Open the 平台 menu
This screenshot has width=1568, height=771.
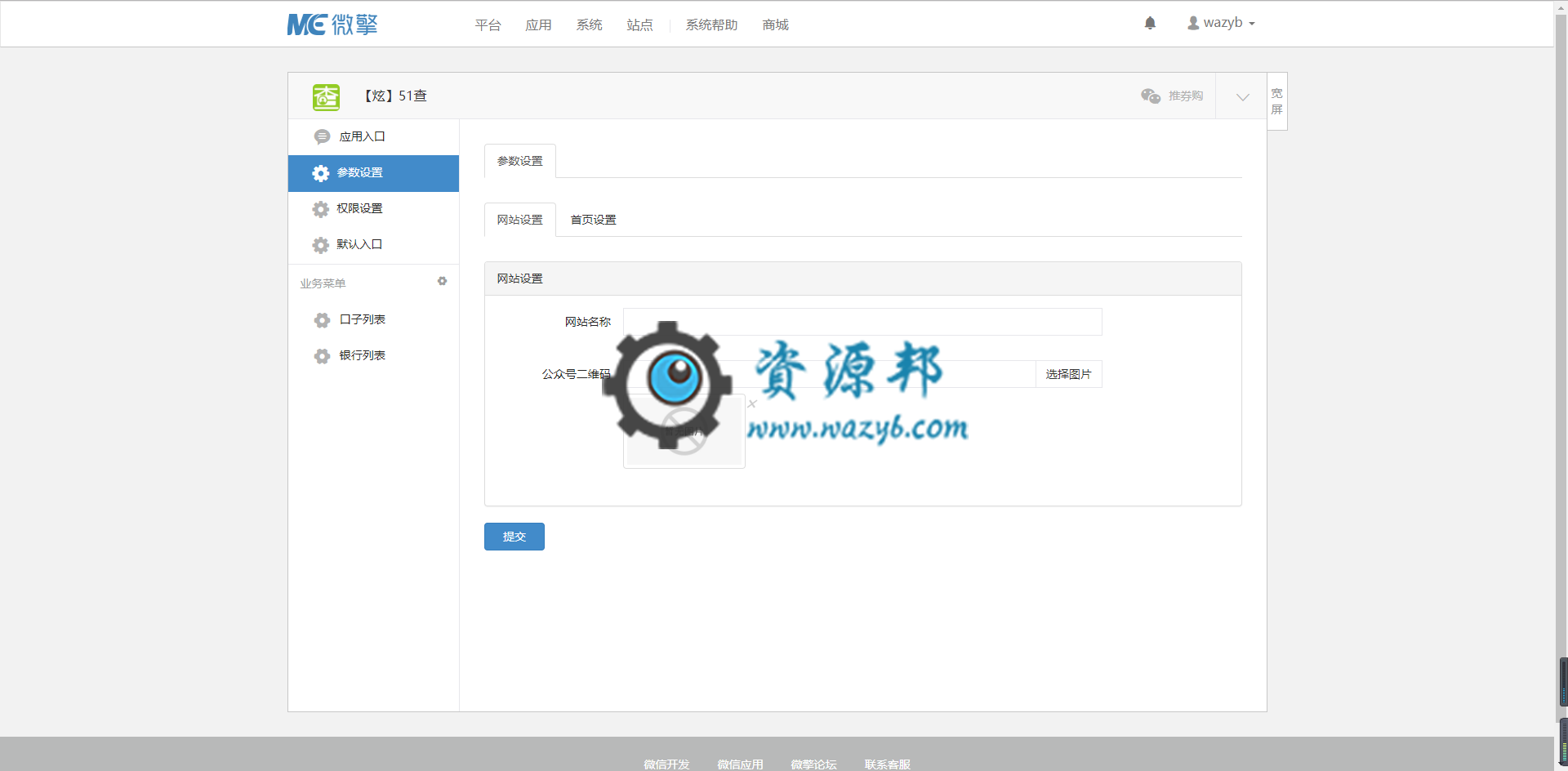tap(488, 25)
